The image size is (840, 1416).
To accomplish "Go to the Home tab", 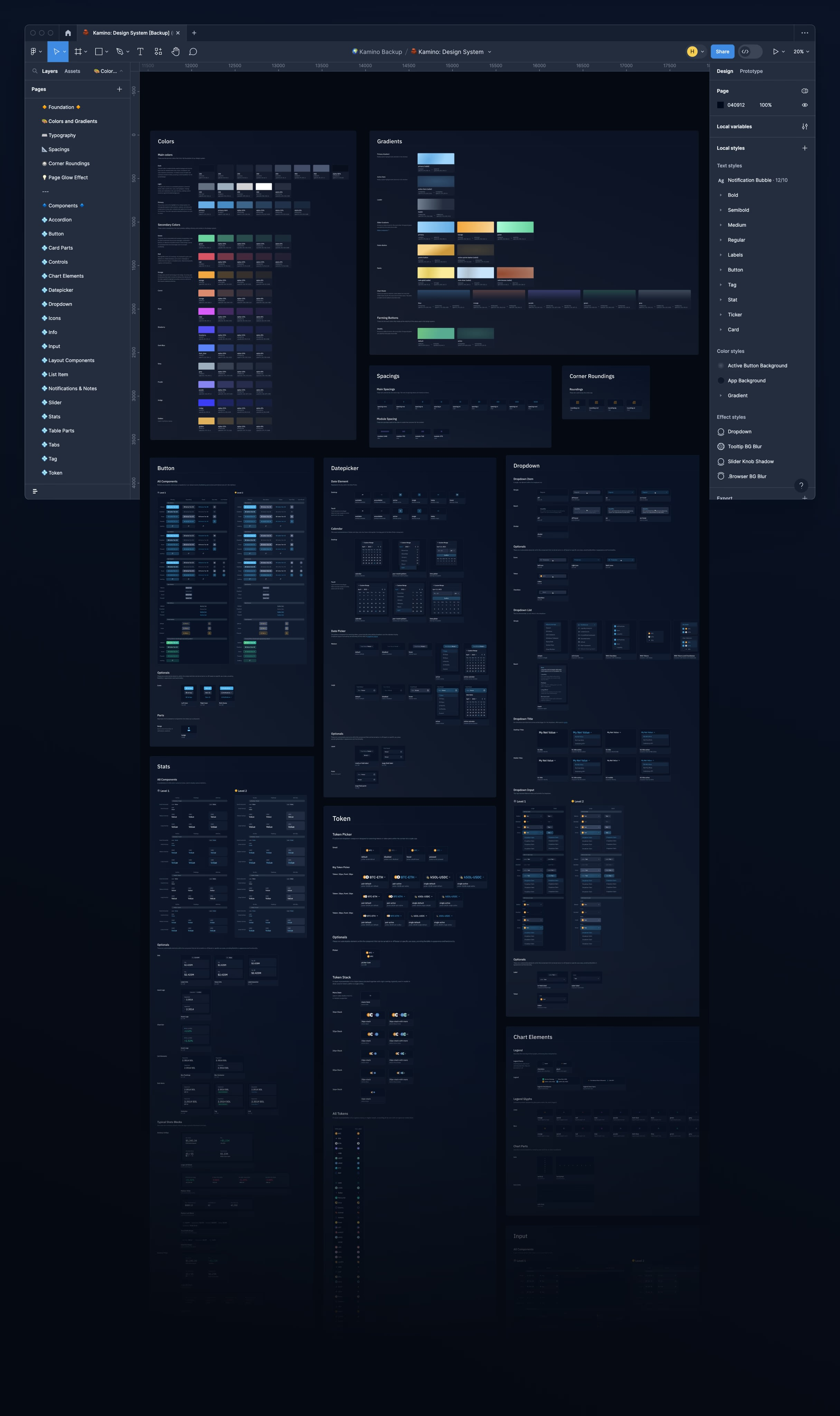I will (x=68, y=33).
